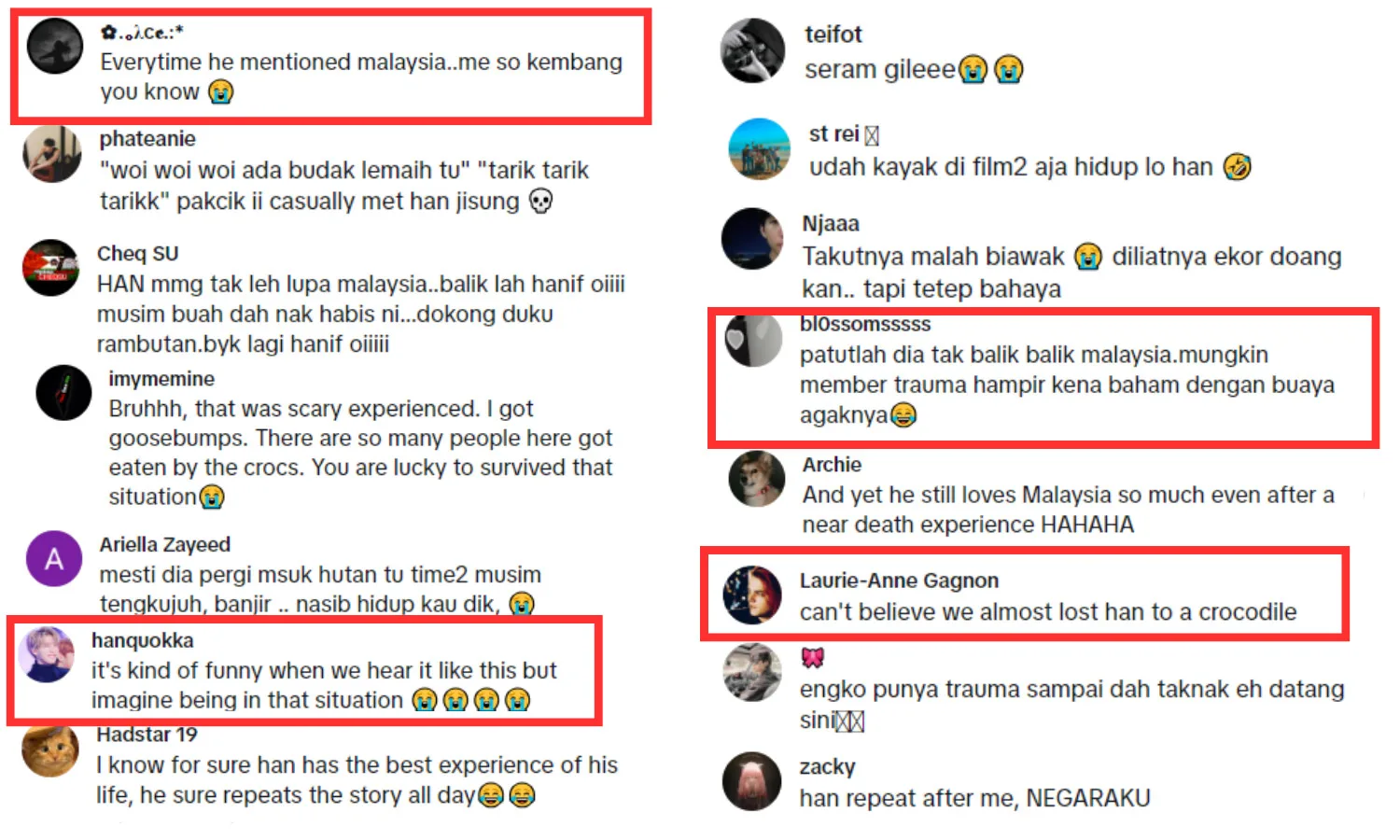Click zacky's pink avatar

751,781
